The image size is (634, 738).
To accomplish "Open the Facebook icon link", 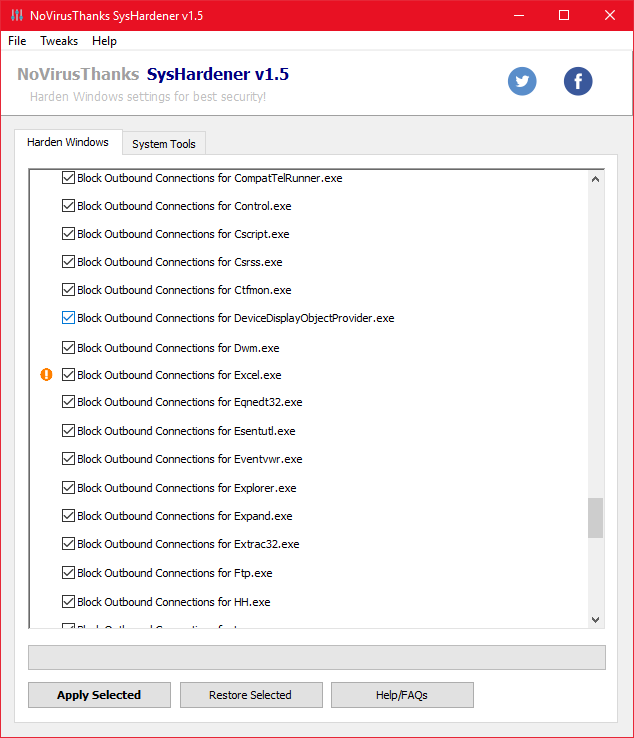I will pos(578,81).
